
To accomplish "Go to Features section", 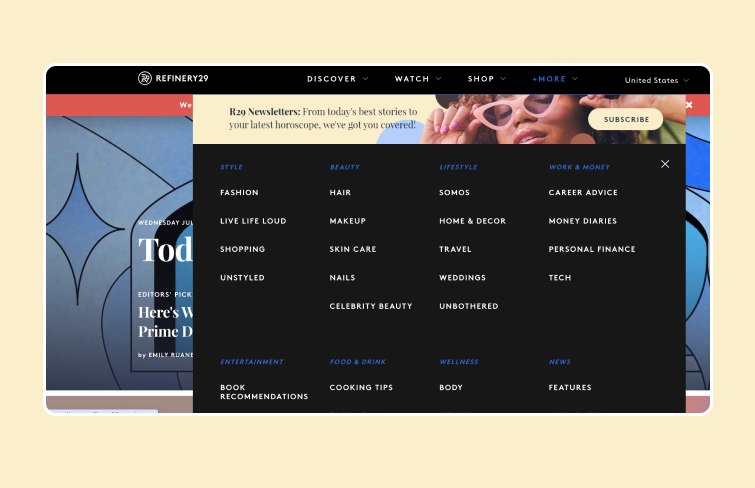I will (570, 387).
